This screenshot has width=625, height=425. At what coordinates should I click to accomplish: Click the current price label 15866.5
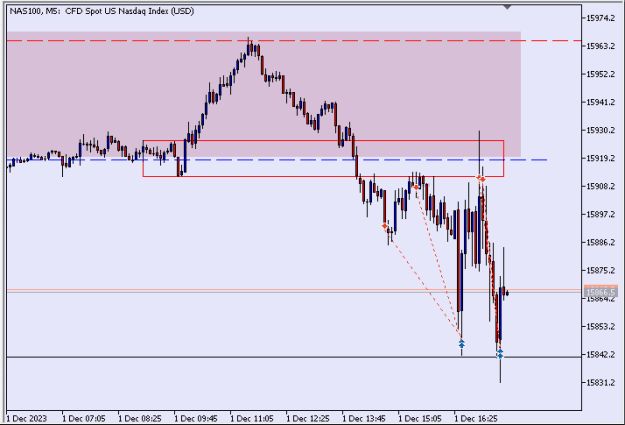click(601, 292)
